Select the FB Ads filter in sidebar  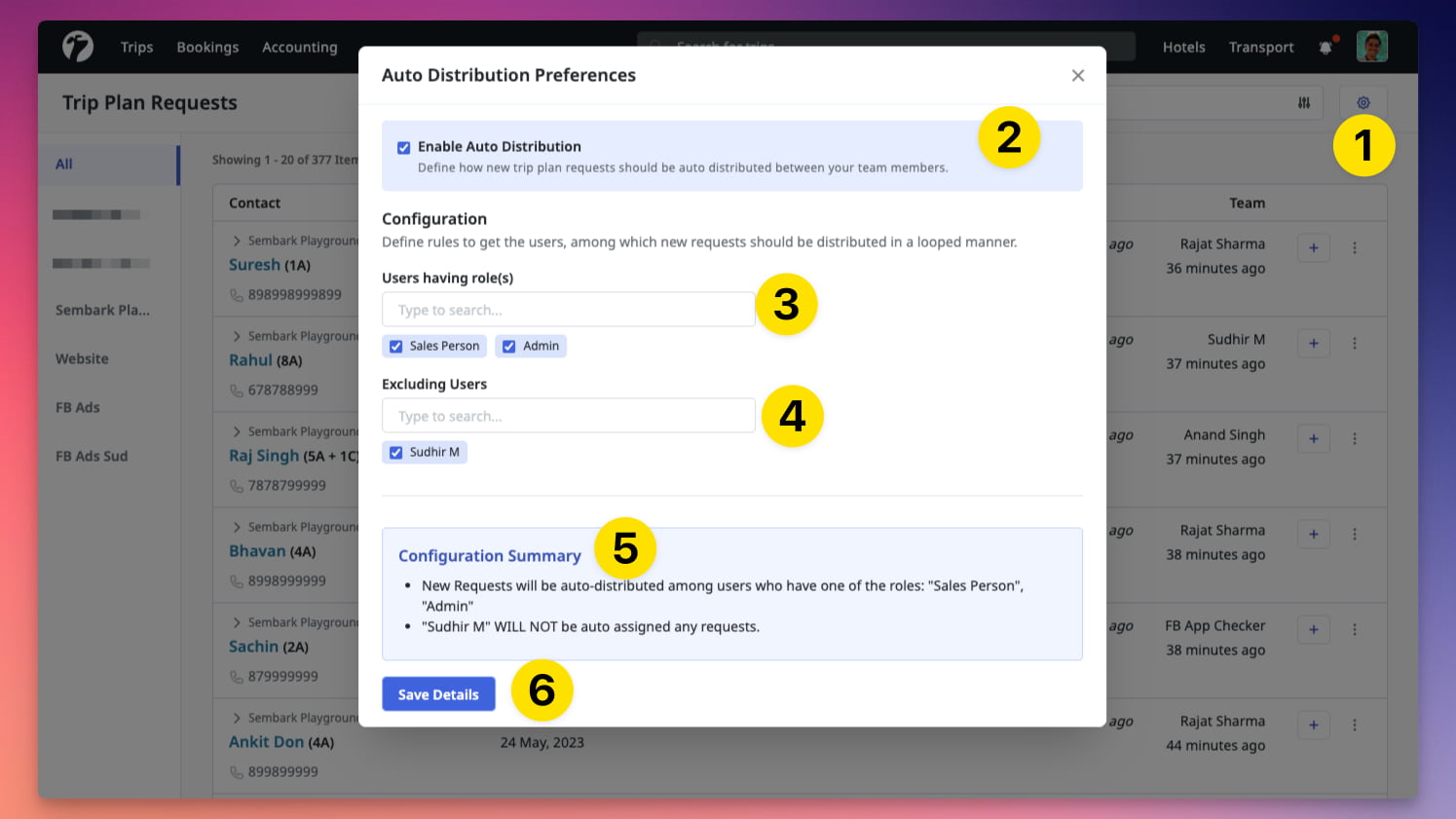pyautogui.click(x=77, y=407)
